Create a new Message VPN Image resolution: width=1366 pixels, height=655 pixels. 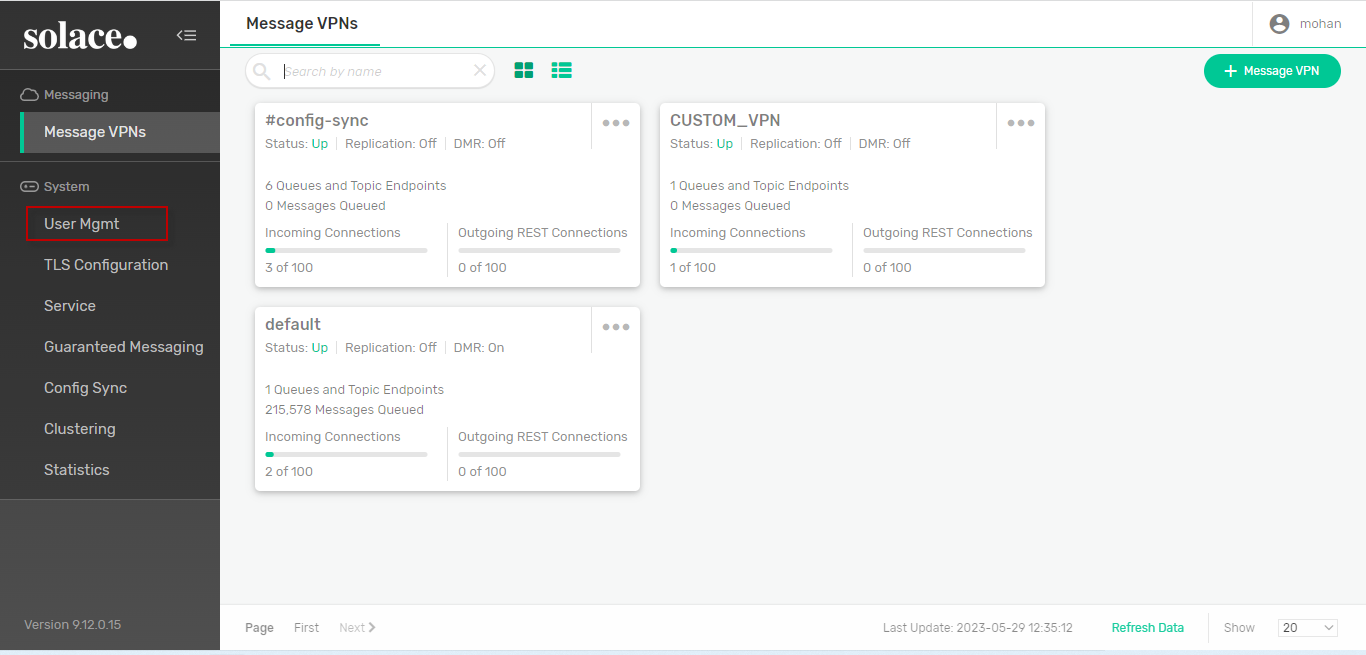tap(1272, 71)
